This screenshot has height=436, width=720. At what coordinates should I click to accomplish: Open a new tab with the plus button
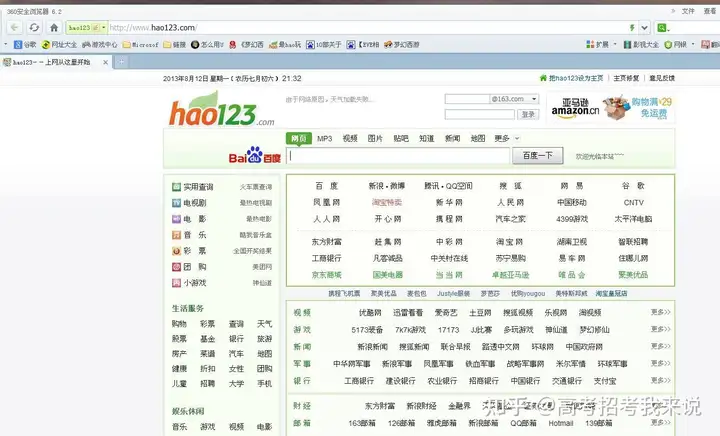[121, 61]
